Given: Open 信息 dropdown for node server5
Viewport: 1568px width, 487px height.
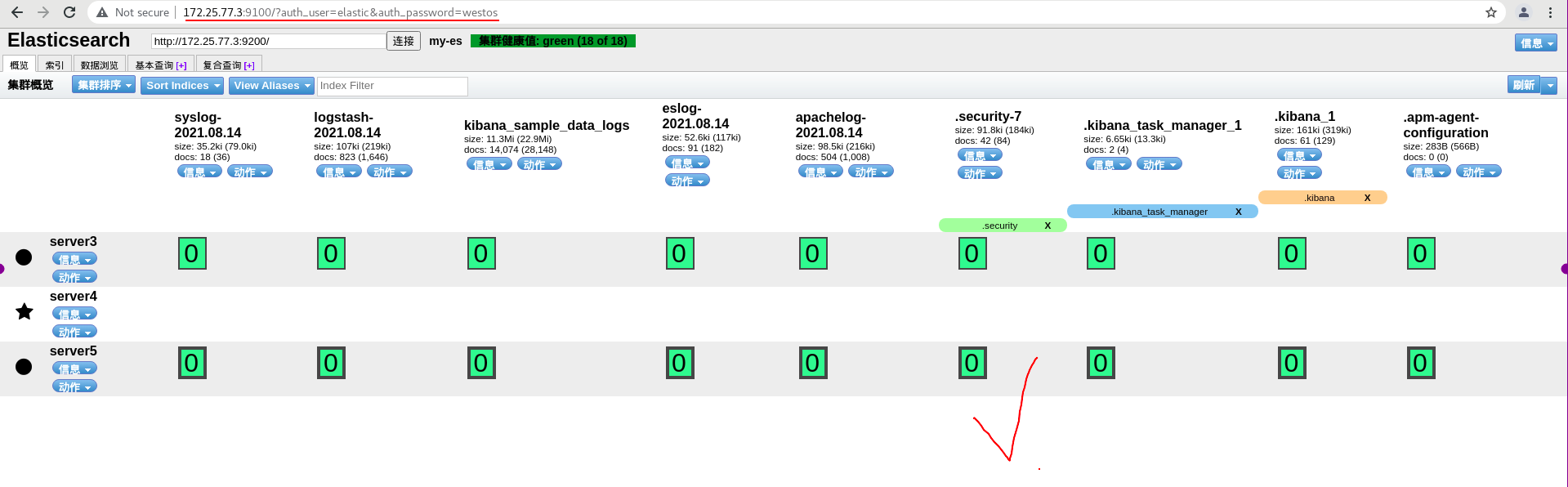Looking at the screenshot, I should point(74,369).
